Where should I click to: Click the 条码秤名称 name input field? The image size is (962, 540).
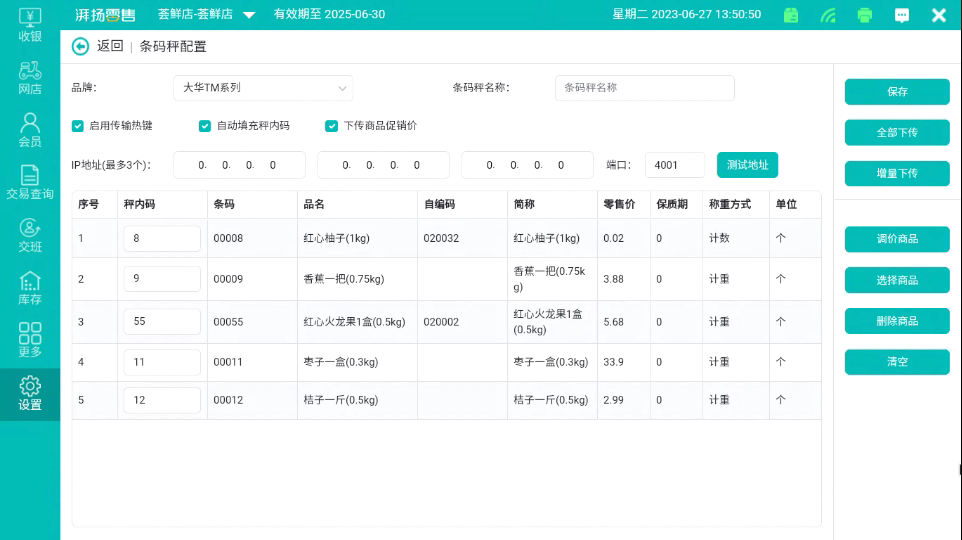click(x=644, y=88)
